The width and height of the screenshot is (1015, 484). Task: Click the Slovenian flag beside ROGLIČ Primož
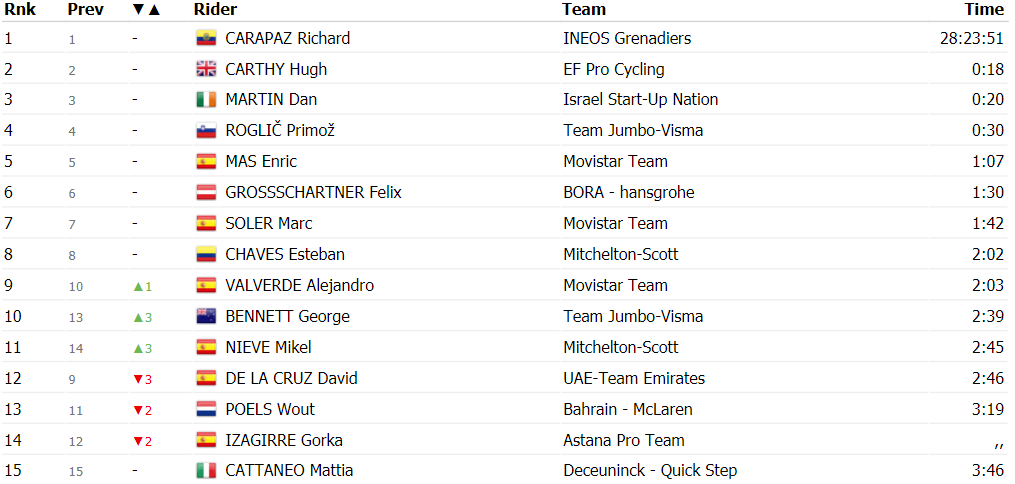(206, 131)
